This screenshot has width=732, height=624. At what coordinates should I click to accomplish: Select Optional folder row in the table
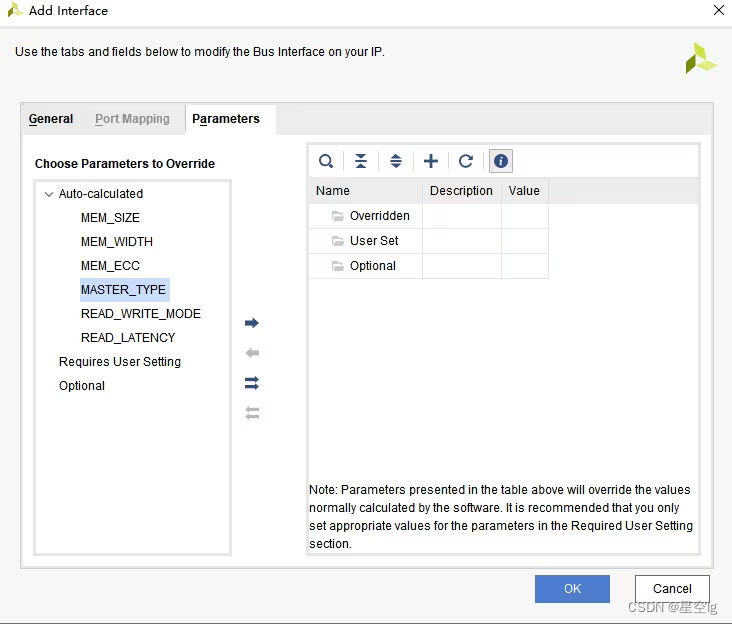point(428,266)
